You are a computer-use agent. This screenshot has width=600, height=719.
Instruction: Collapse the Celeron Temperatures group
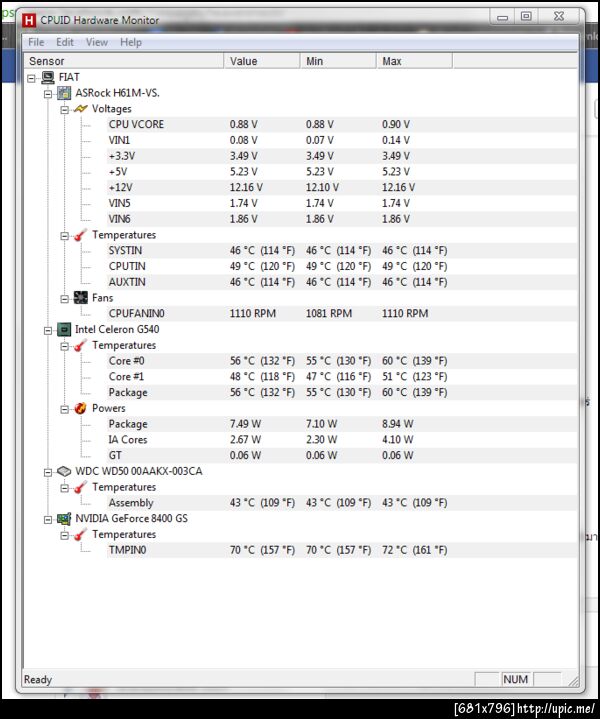coord(64,346)
